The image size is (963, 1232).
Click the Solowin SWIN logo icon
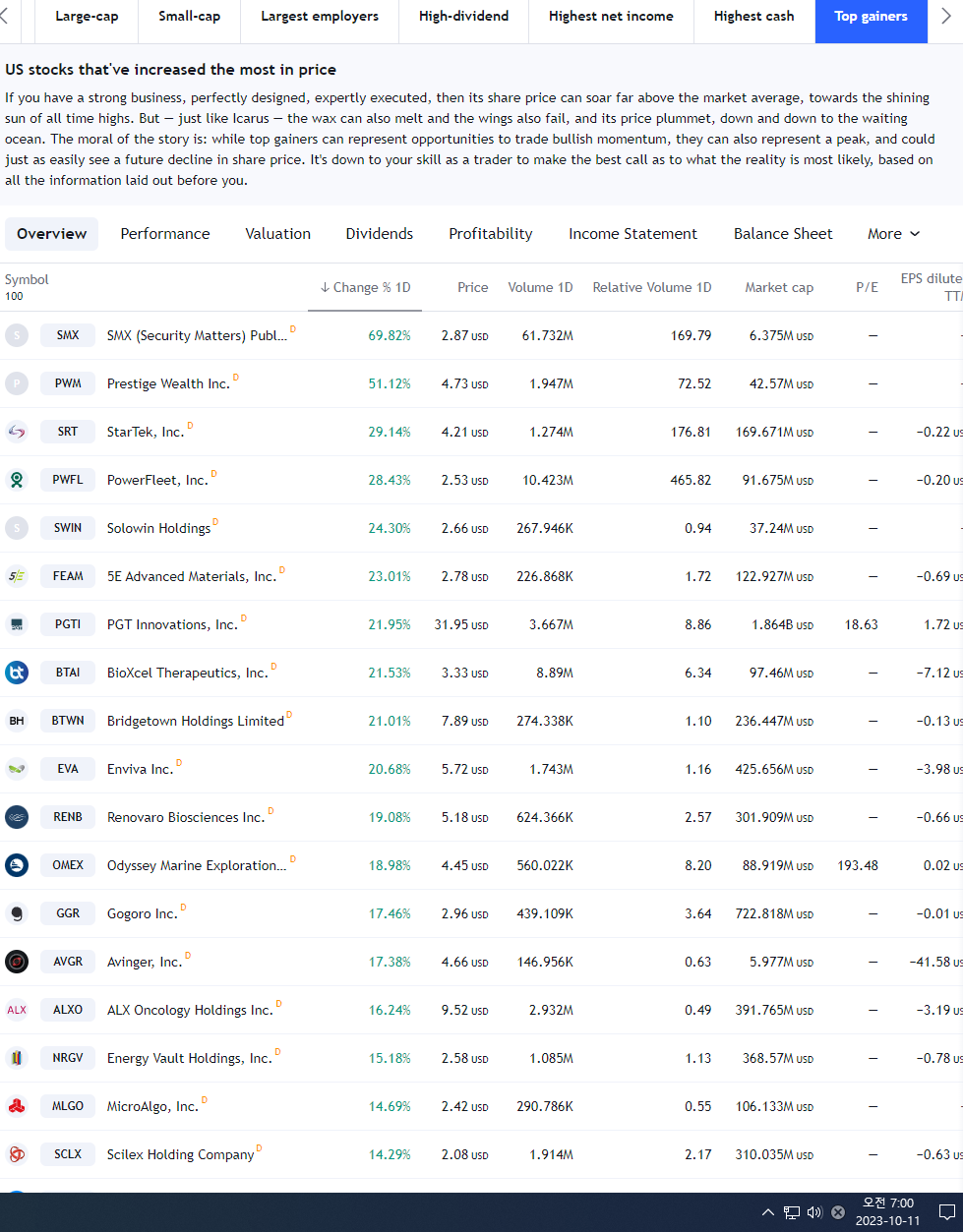(17, 528)
